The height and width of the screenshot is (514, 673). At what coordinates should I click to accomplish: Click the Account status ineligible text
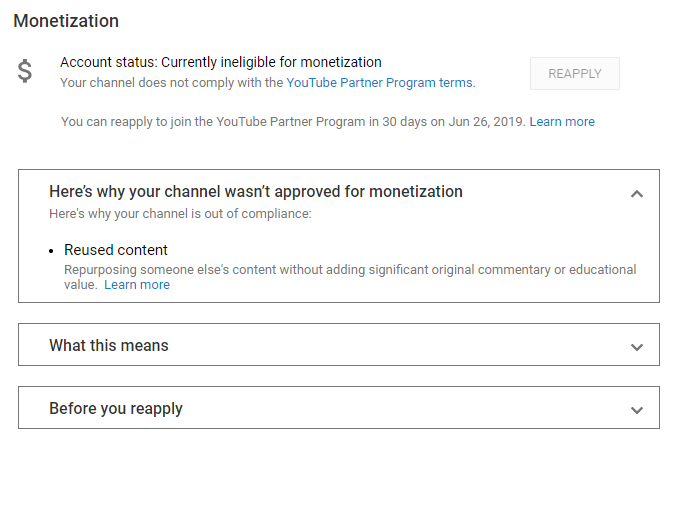[221, 62]
